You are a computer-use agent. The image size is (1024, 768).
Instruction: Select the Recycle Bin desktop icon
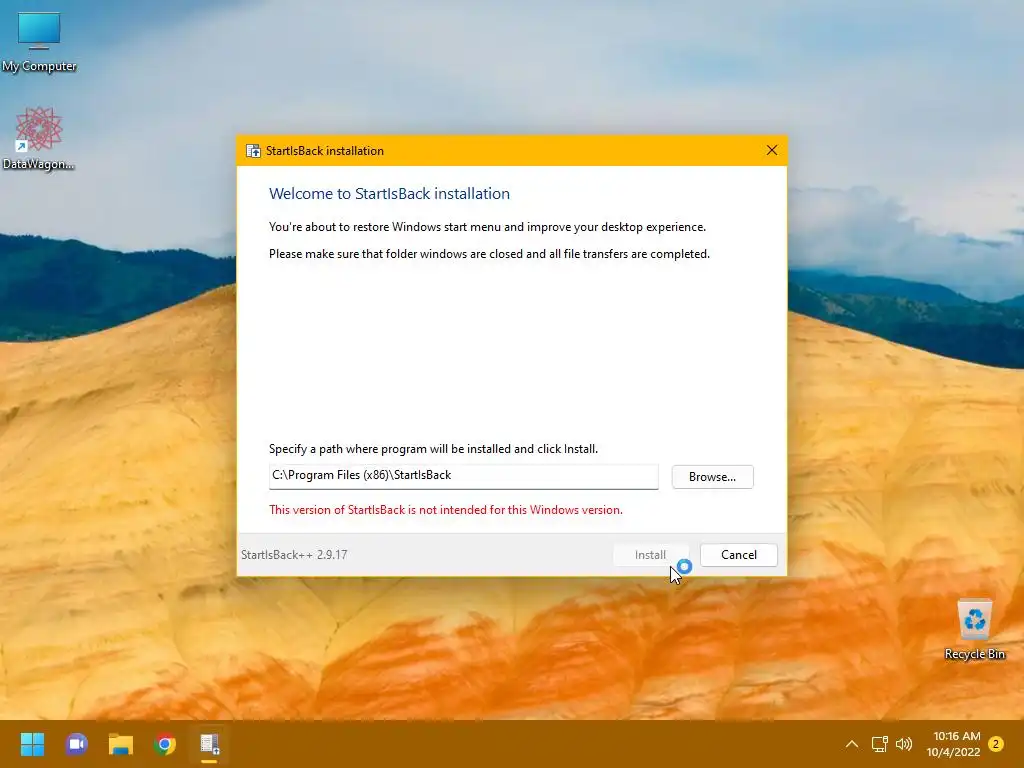pyautogui.click(x=974, y=630)
